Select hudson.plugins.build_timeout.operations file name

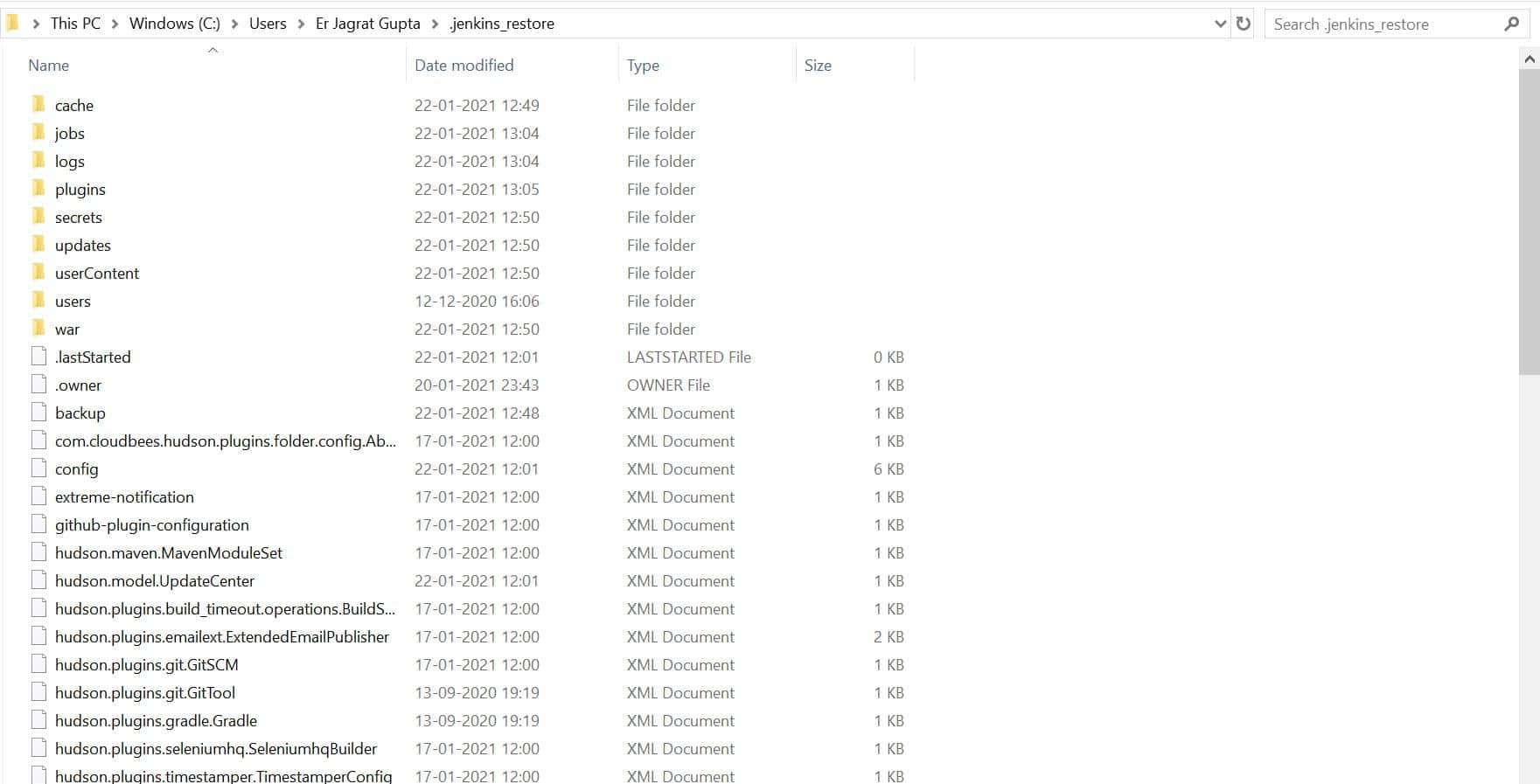(x=225, y=608)
